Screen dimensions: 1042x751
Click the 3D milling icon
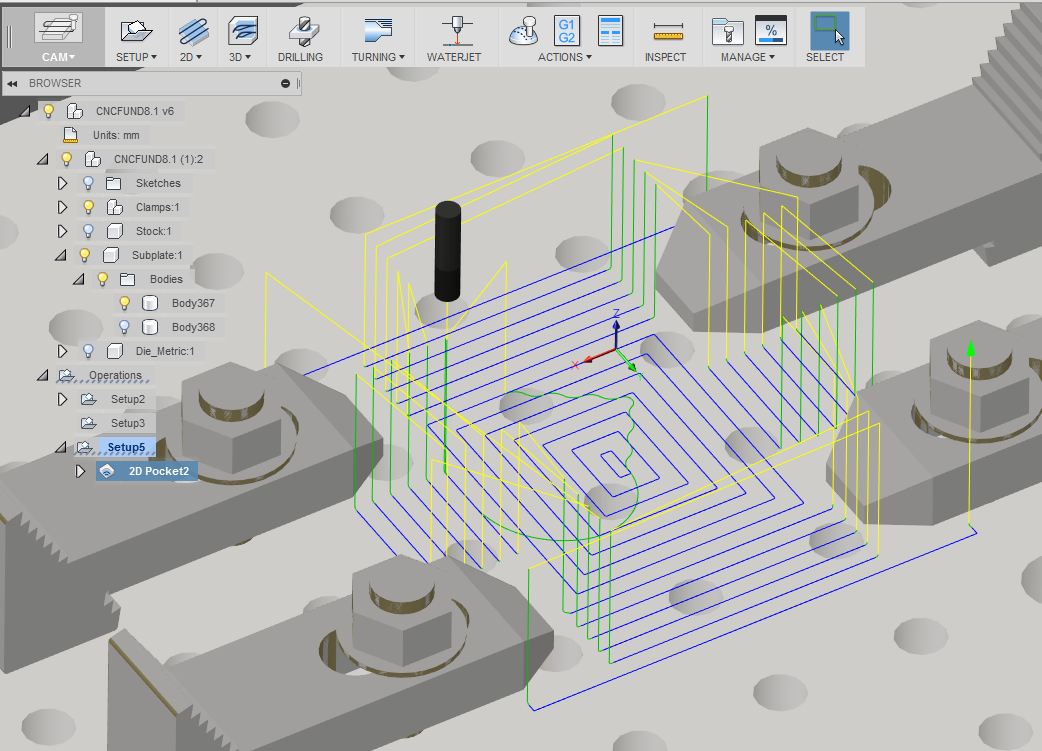(243, 31)
